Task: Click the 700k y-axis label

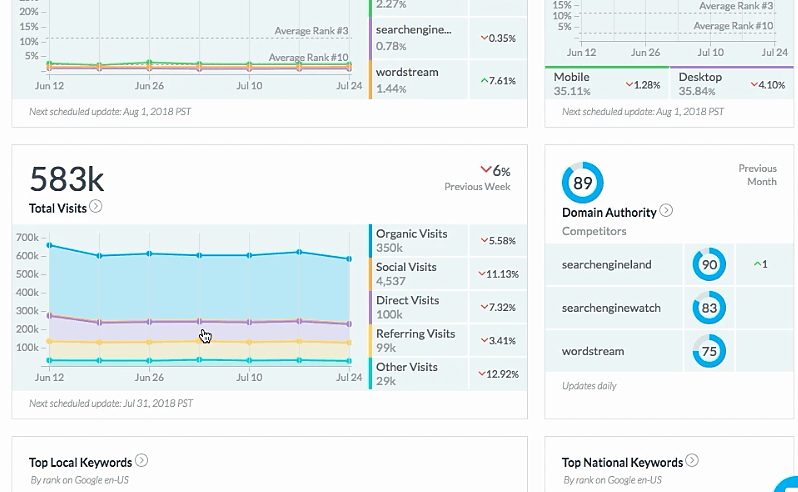Action: click(x=27, y=237)
